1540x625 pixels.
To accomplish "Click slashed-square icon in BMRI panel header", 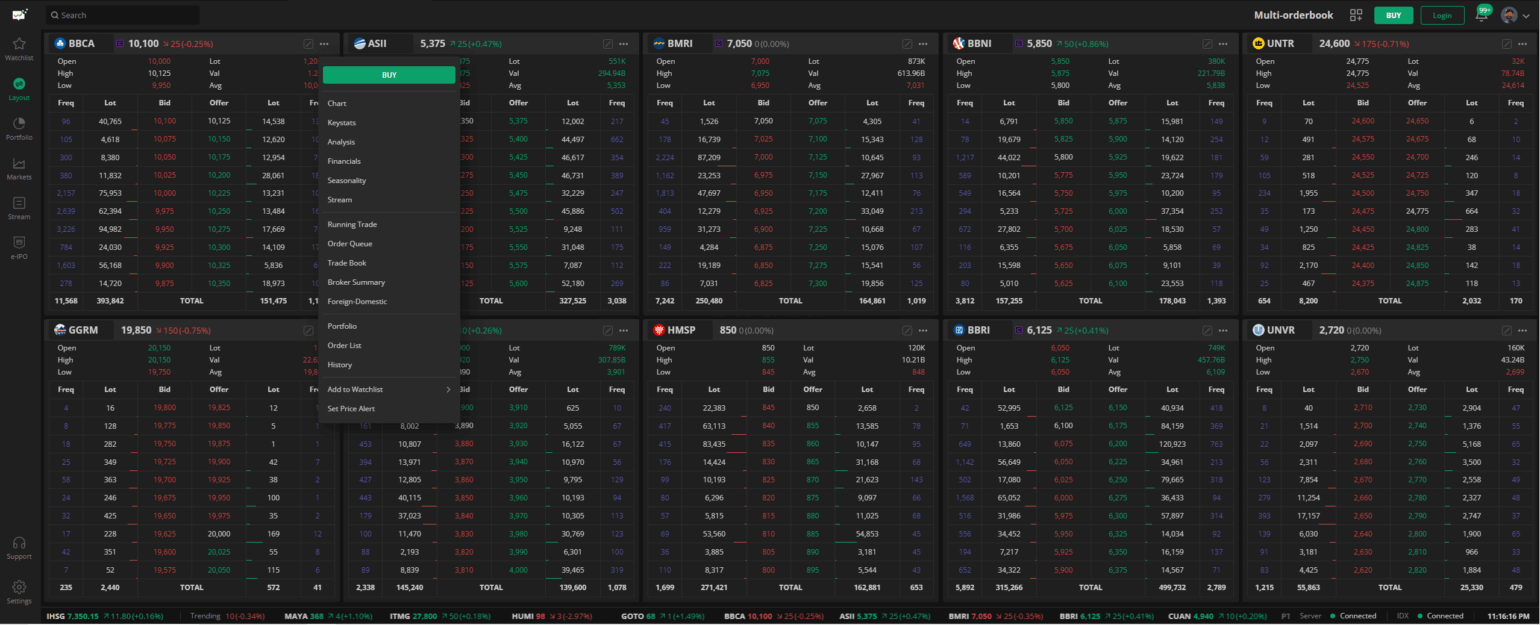I will pyautogui.click(x=907, y=44).
